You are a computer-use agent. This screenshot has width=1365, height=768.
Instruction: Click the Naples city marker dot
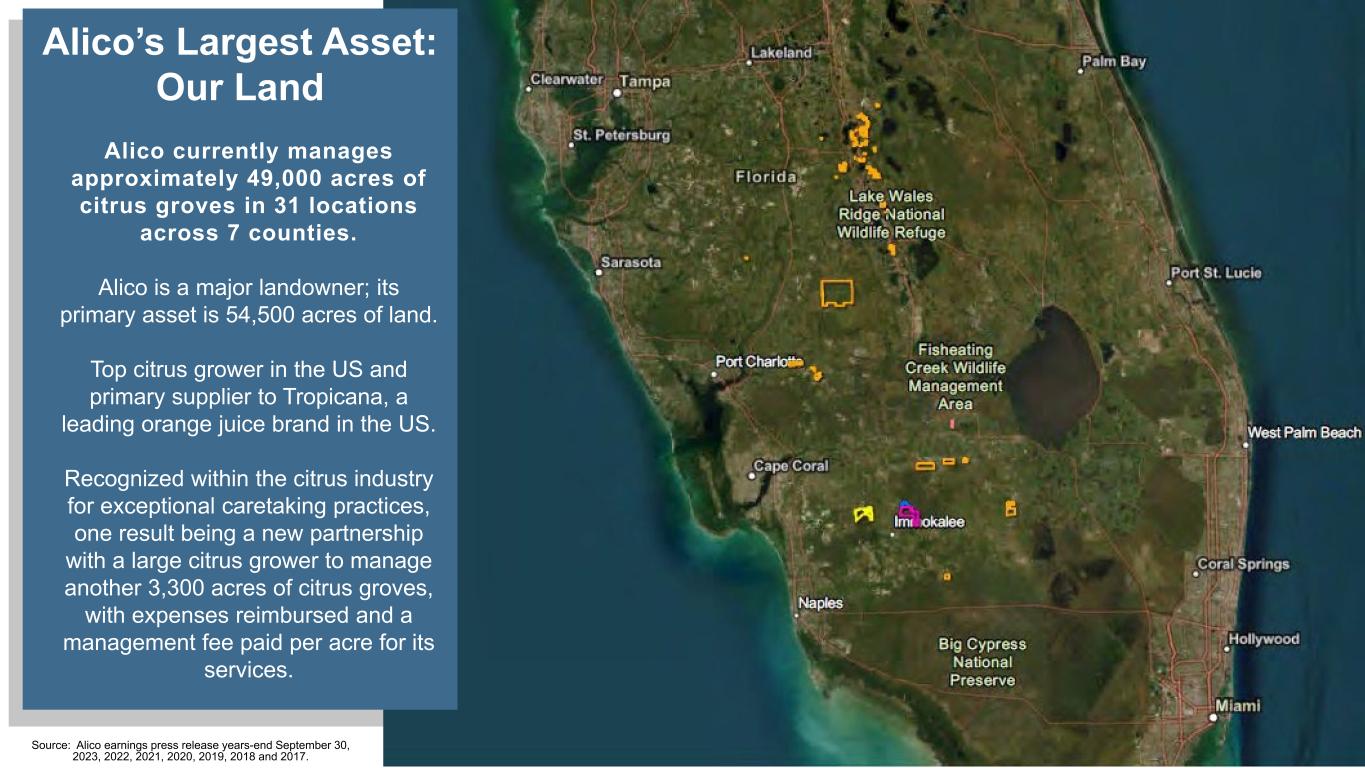click(796, 616)
